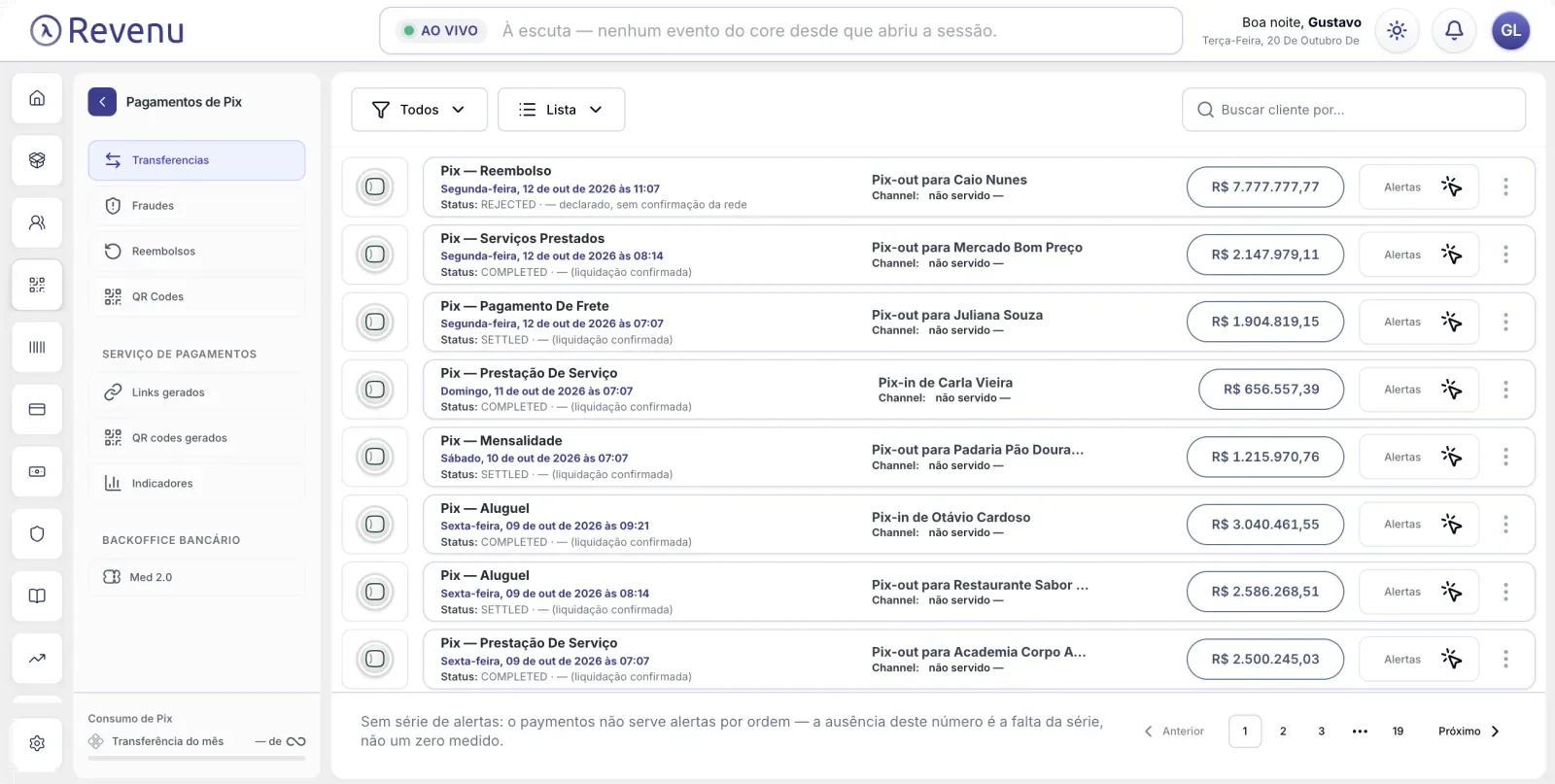This screenshot has width=1555, height=784.
Task: Open settings gear in left rail
Action: tap(37, 743)
